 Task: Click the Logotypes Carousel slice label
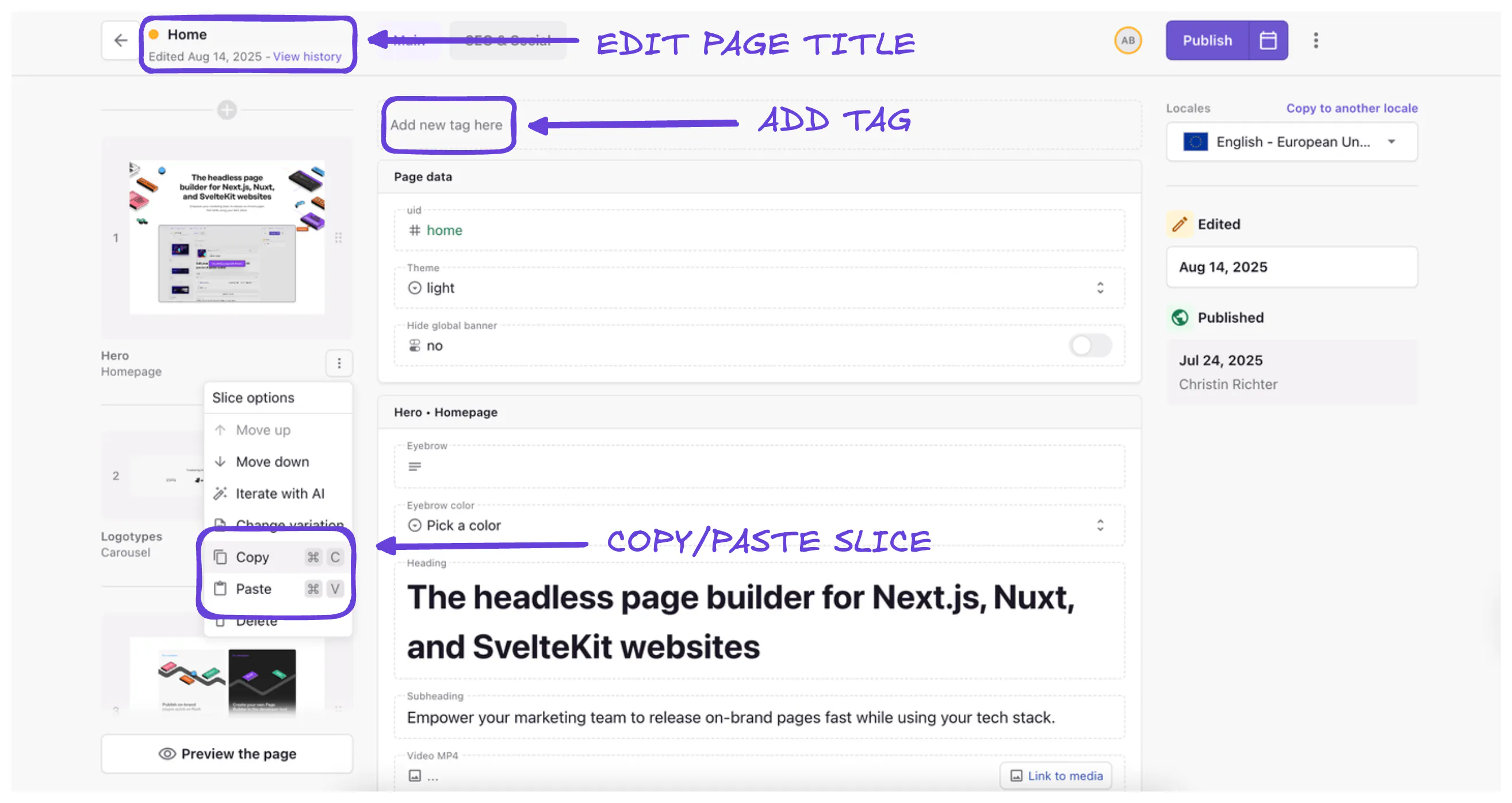[132, 544]
